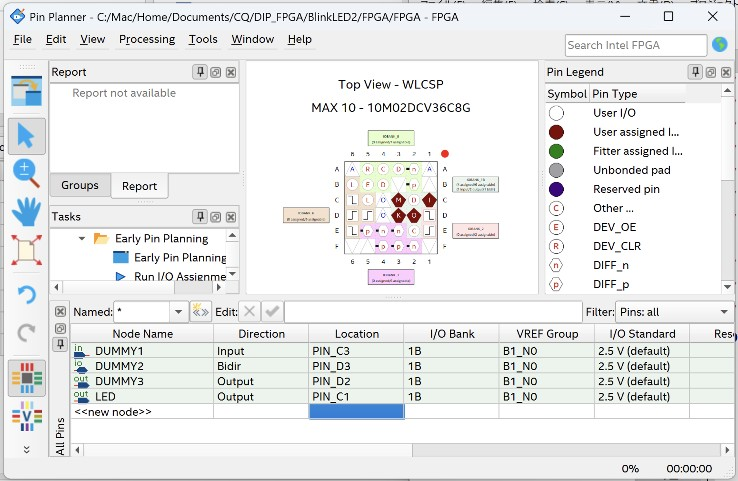738x481 pixels.
Task: Click the Edit value text field
Action: (433, 312)
